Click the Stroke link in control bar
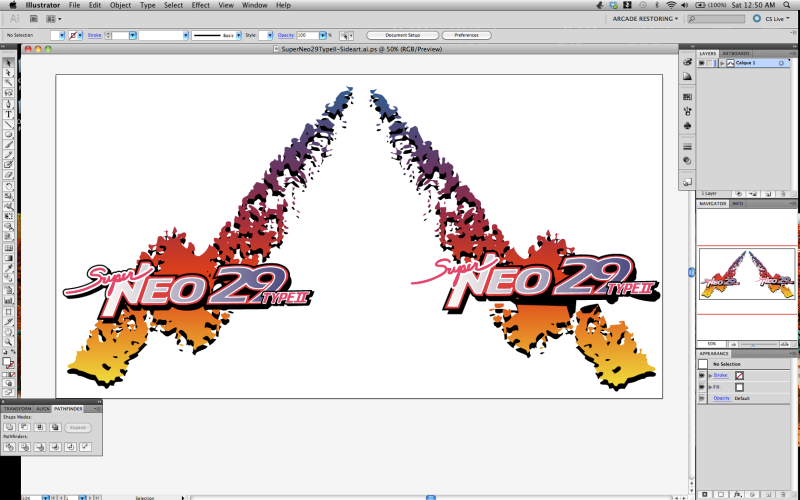Viewport: 800px width, 500px height. click(x=95, y=35)
